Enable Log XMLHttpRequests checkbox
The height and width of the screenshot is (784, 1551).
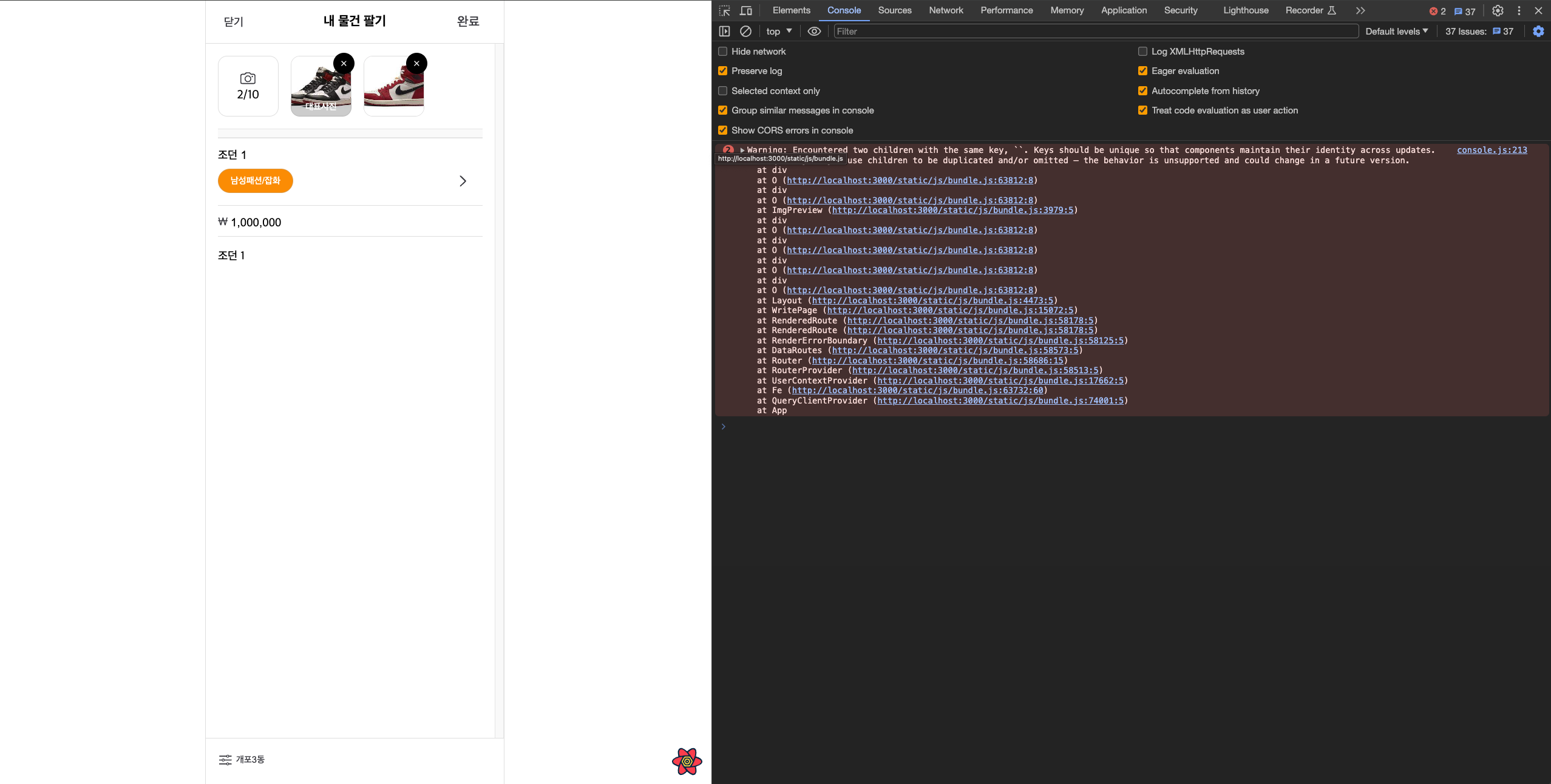1142,52
